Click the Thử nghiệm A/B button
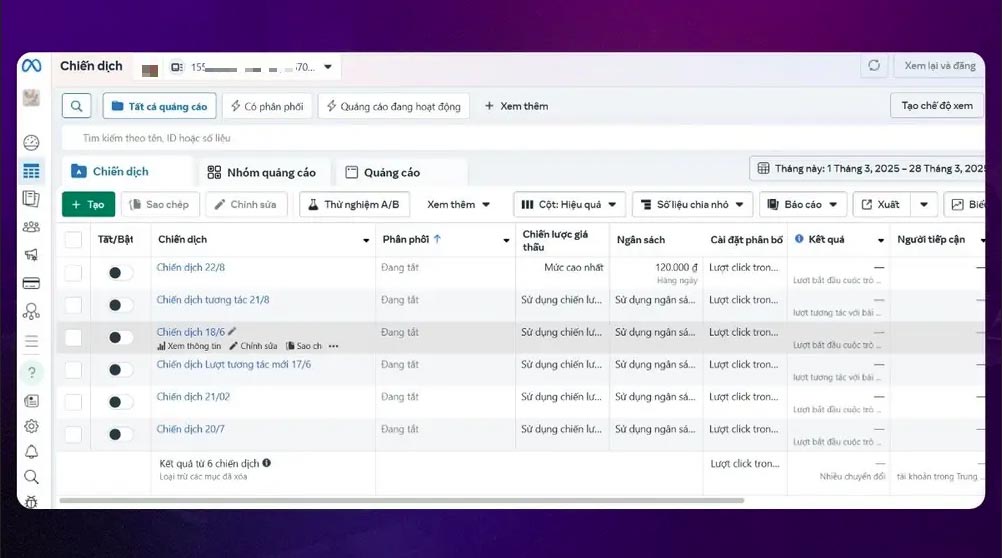Screen dimensions: 1002x558 (x=354, y=205)
